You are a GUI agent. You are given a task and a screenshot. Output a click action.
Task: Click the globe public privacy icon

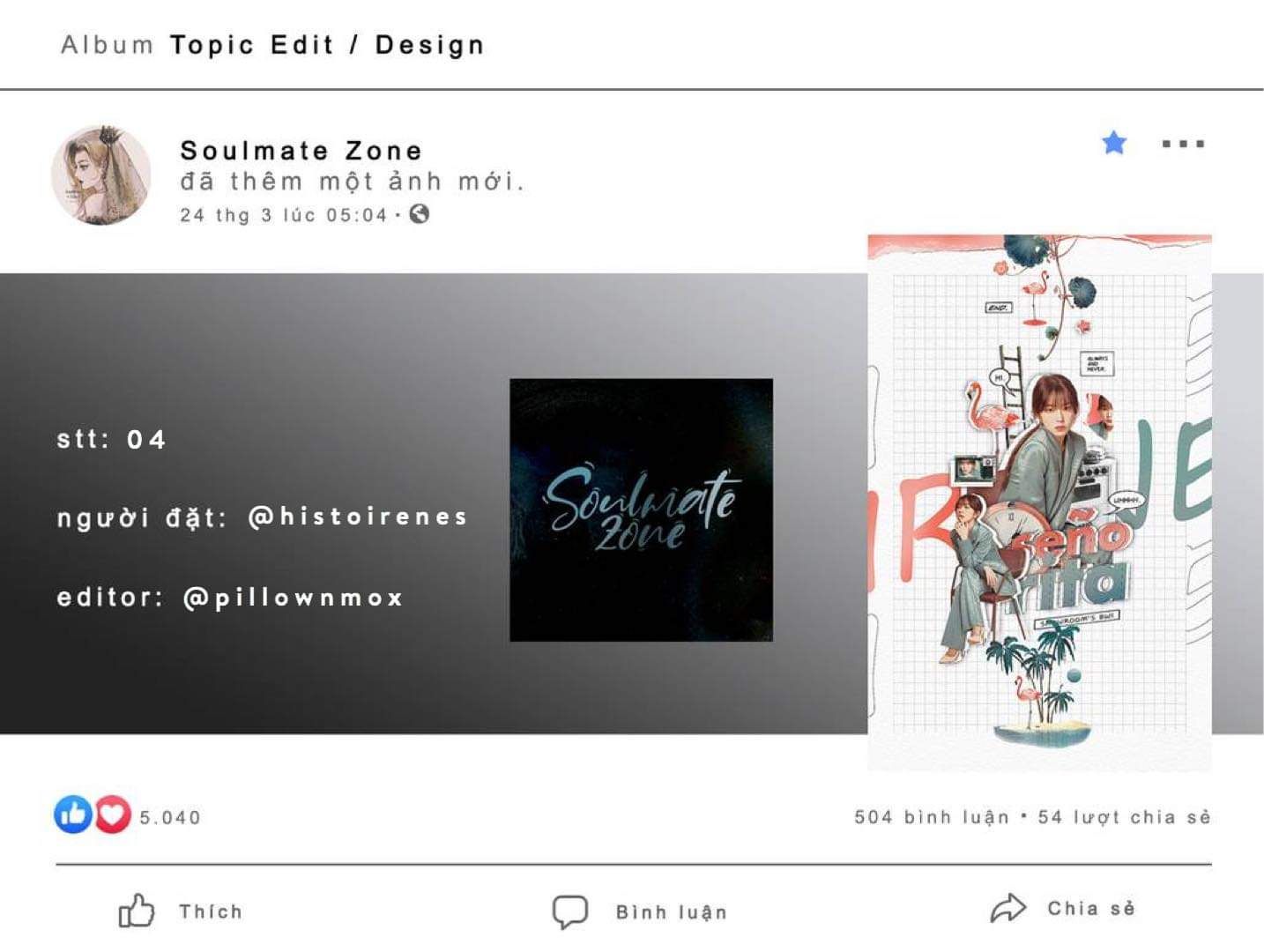pyautogui.click(x=420, y=213)
